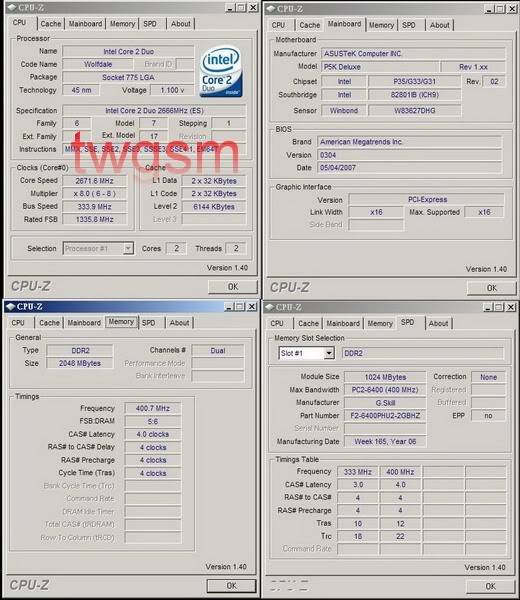Click OK in the SPD window
The image size is (520, 600).
pyautogui.click(x=491, y=586)
